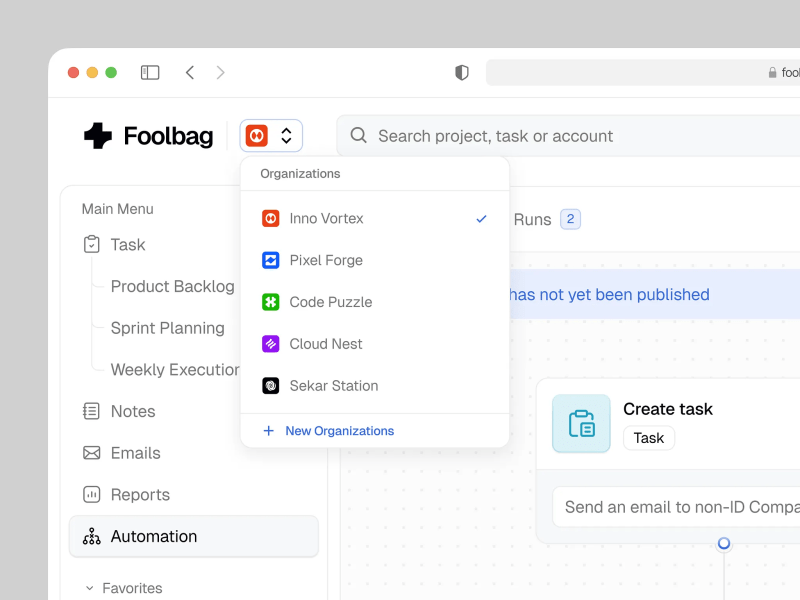Image resolution: width=800 pixels, height=600 pixels.
Task: Switch to Pixel Forge organization
Action: [375, 260]
